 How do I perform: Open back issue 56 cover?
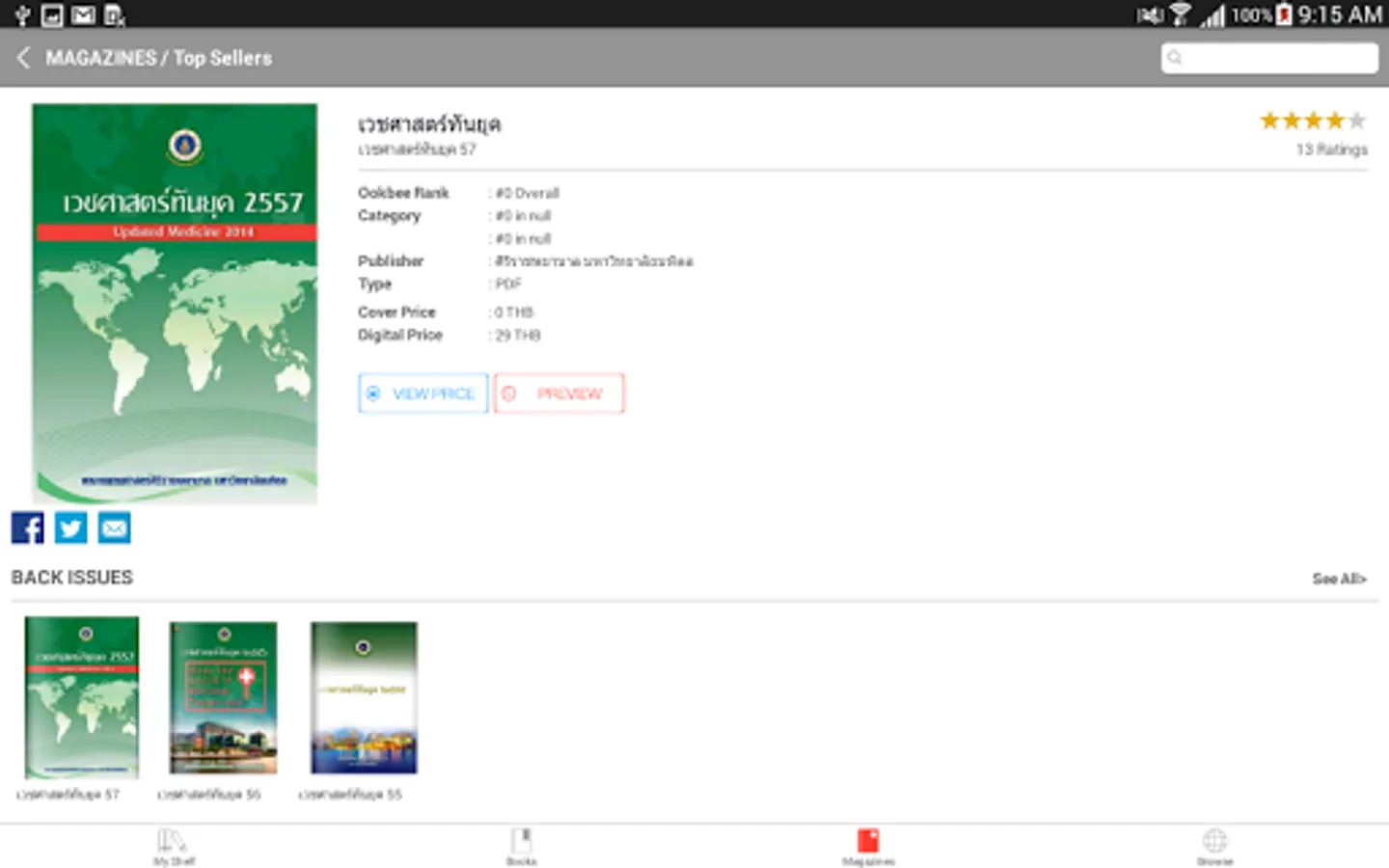223,697
